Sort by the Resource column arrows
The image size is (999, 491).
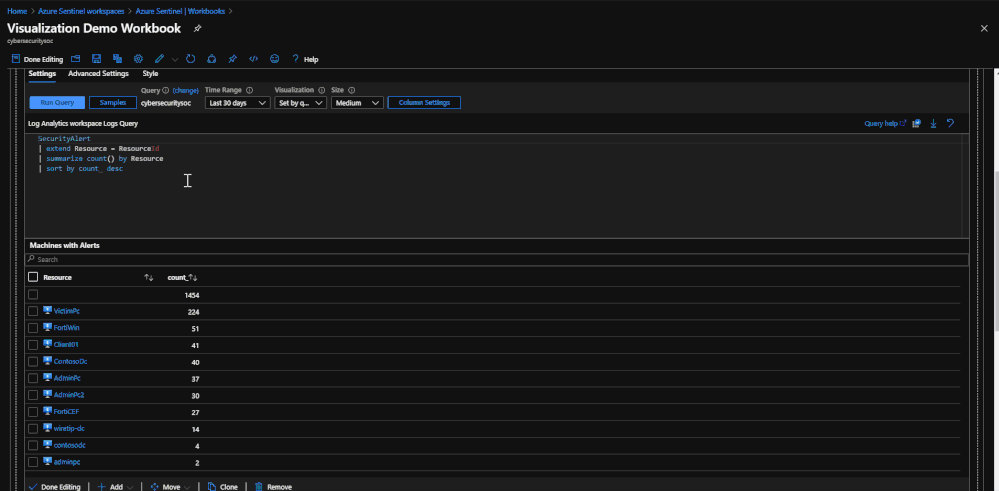coord(149,278)
